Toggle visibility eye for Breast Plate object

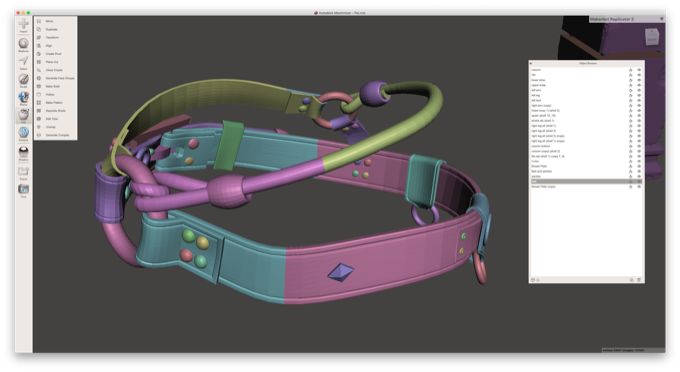[x=639, y=166]
